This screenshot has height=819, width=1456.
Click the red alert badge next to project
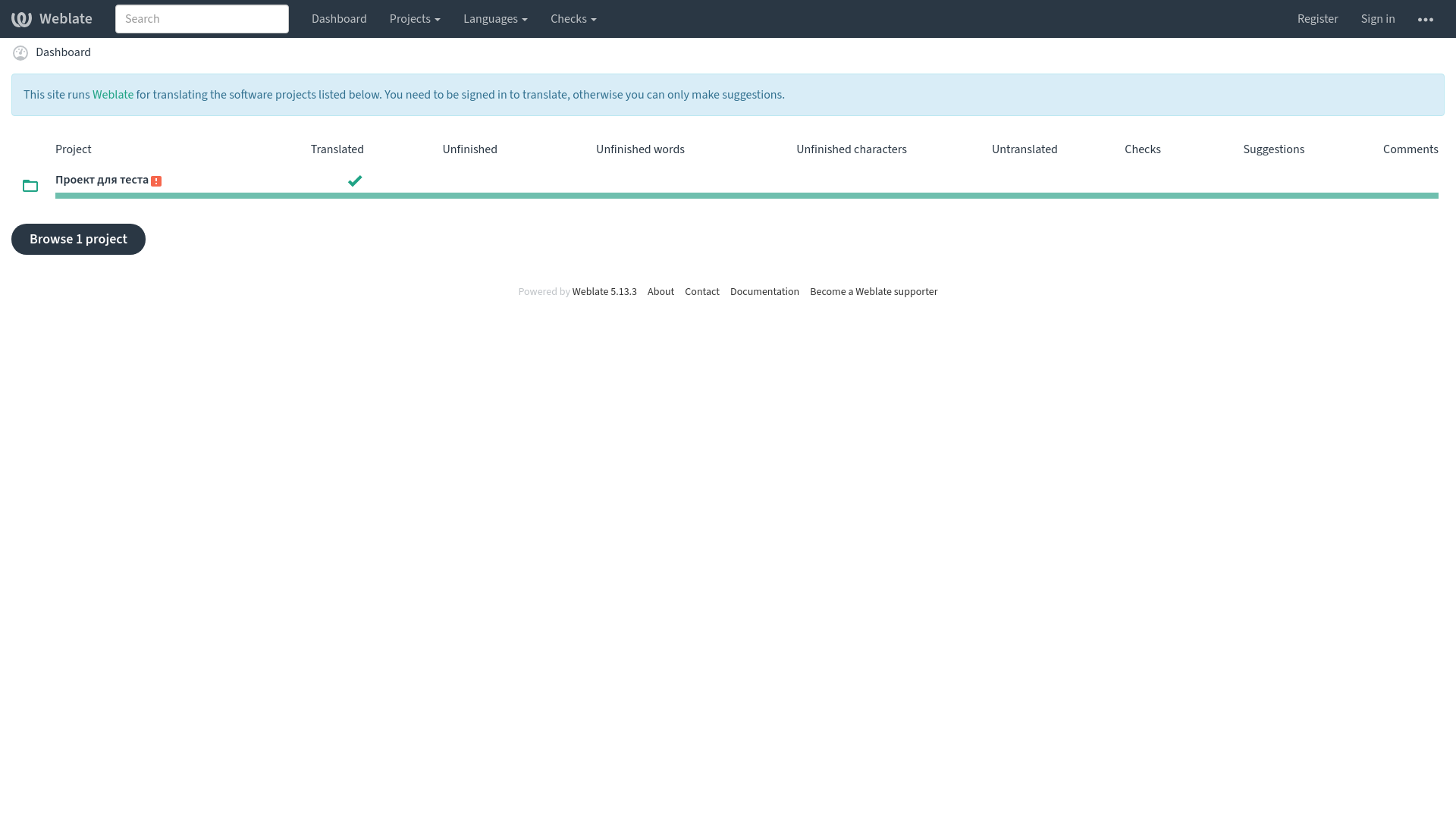pos(156,181)
